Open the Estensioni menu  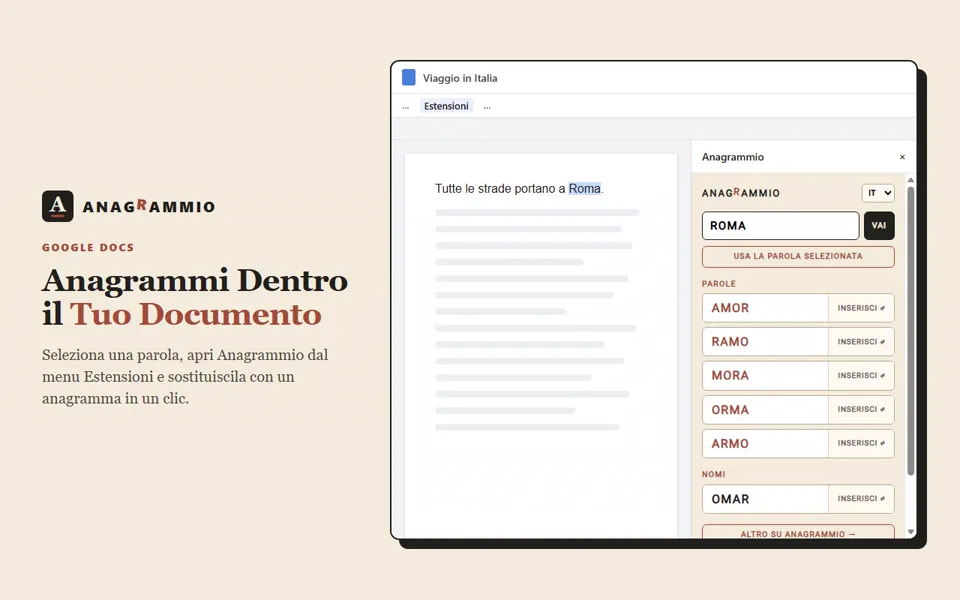(446, 106)
